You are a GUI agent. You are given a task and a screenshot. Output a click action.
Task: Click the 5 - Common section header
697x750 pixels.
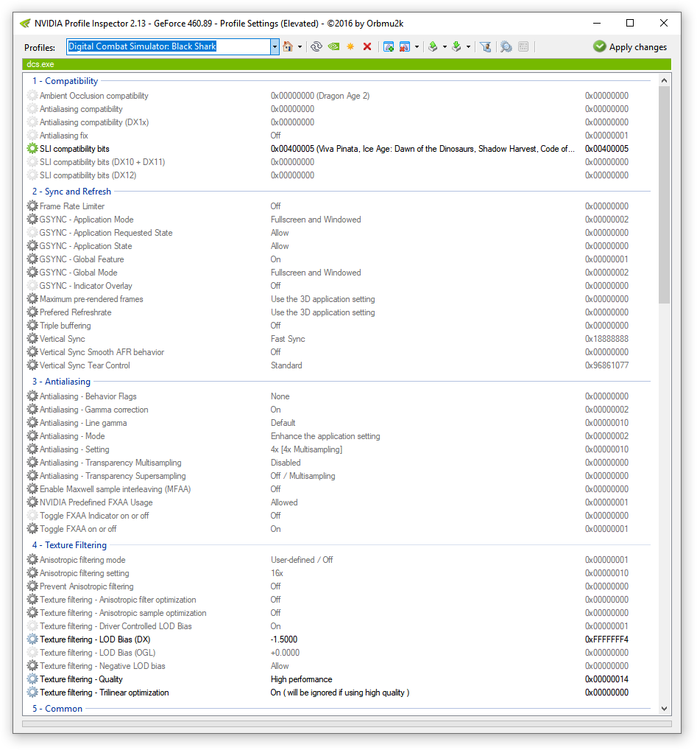point(57,708)
